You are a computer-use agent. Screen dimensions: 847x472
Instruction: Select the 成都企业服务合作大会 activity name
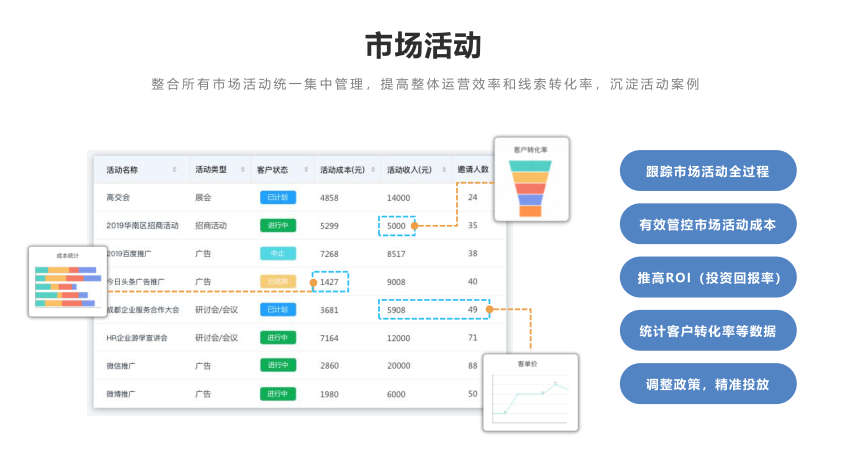143,310
